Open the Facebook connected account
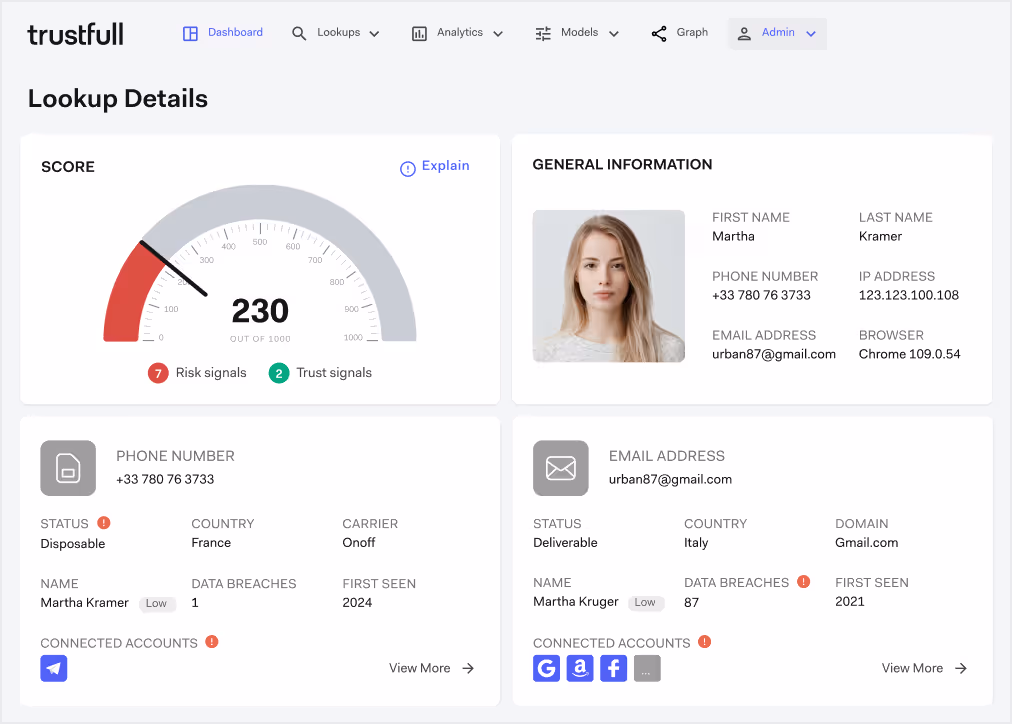Viewport: 1012px width, 724px height. tap(613, 668)
